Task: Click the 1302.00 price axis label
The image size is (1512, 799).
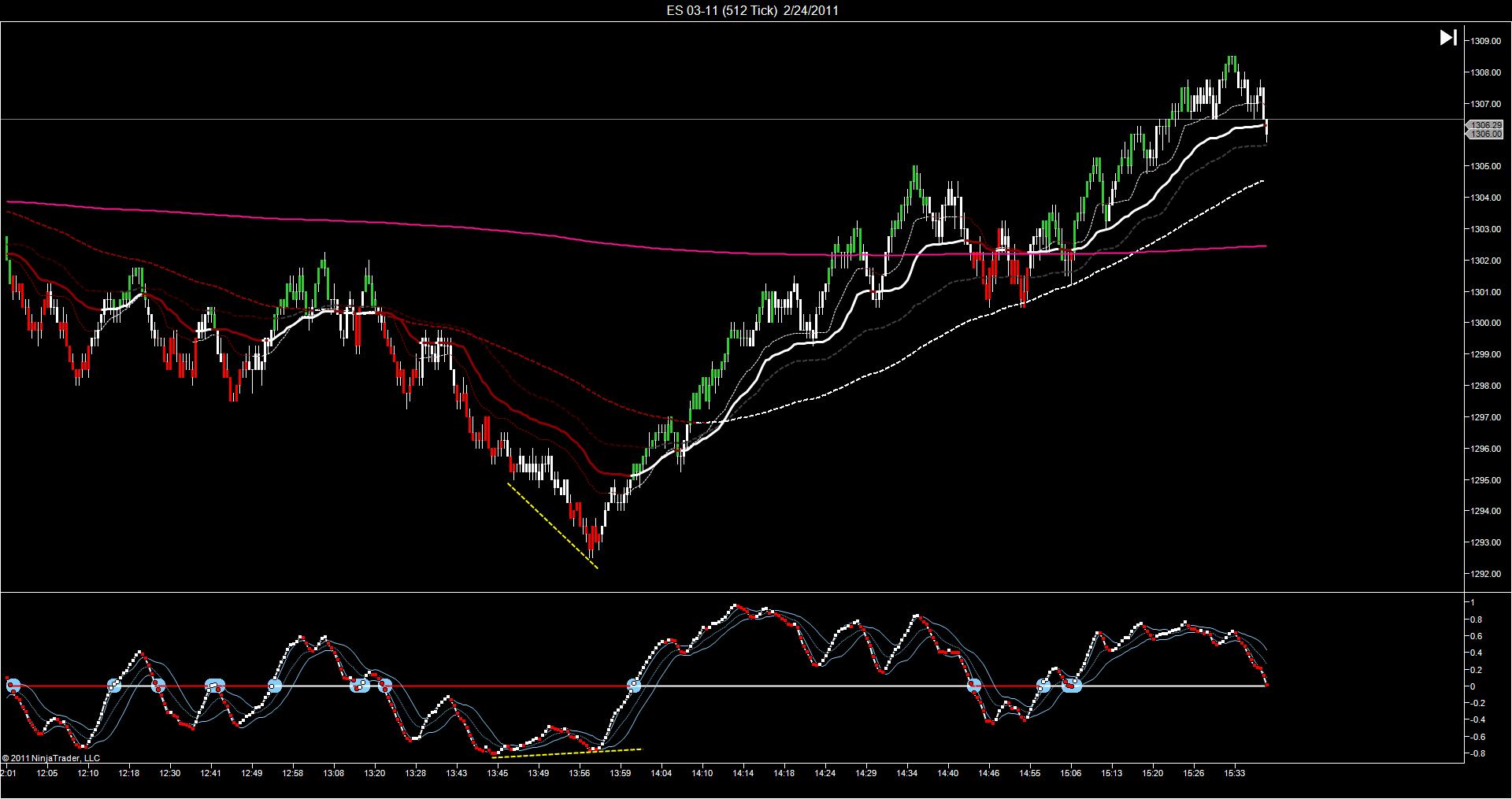Action: 1485,261
